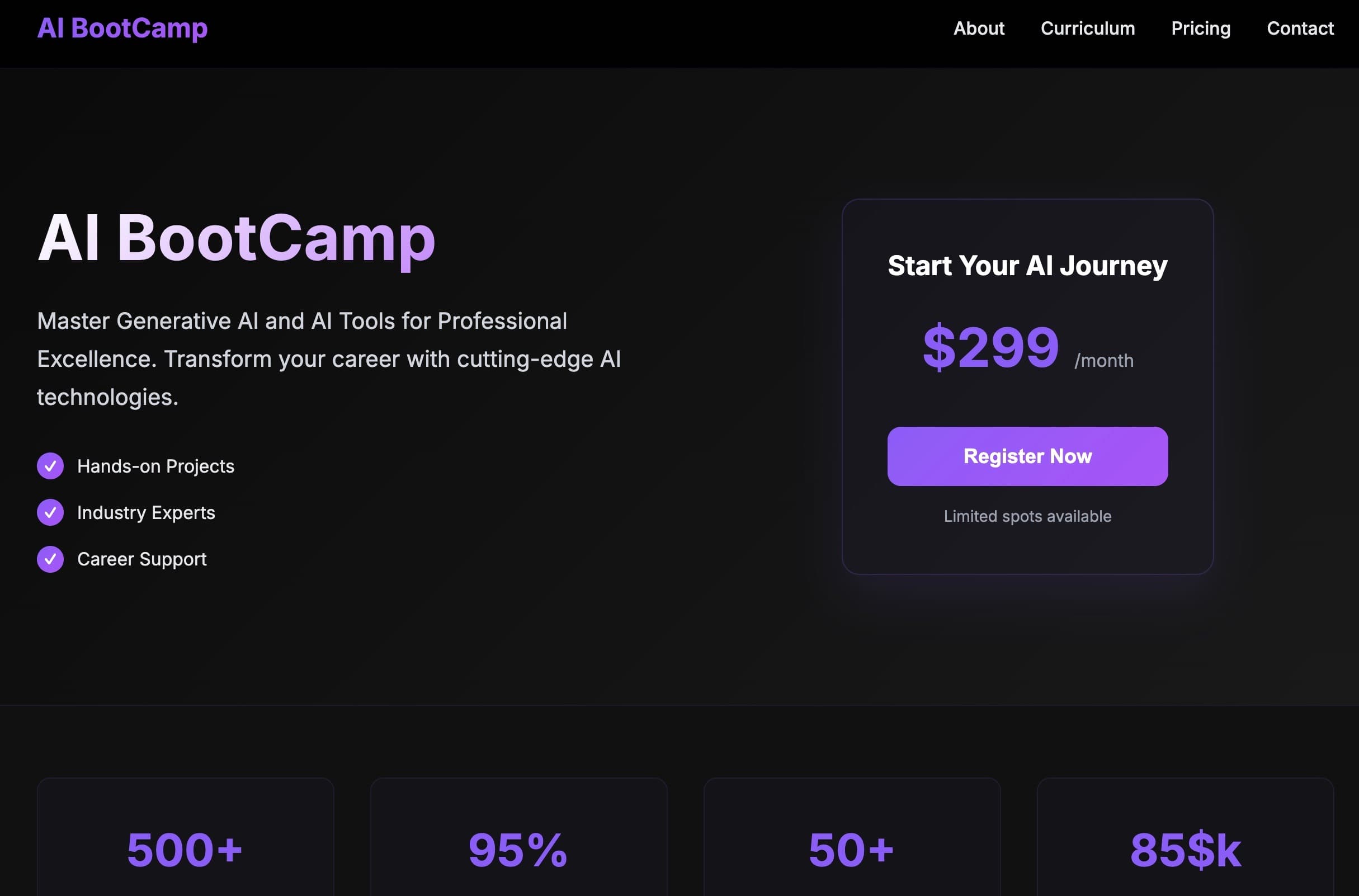Image resolution: width=1359 pixels, height=896 pixels.
Task: Click the Start Your AI Journey heading
Action: point(1027,265)
